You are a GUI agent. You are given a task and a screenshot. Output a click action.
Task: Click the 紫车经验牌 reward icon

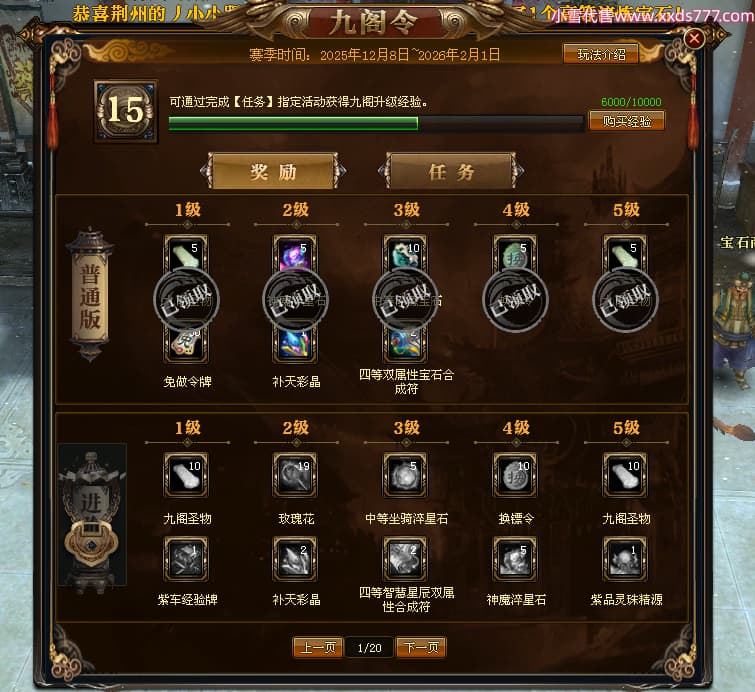(186, 559)
